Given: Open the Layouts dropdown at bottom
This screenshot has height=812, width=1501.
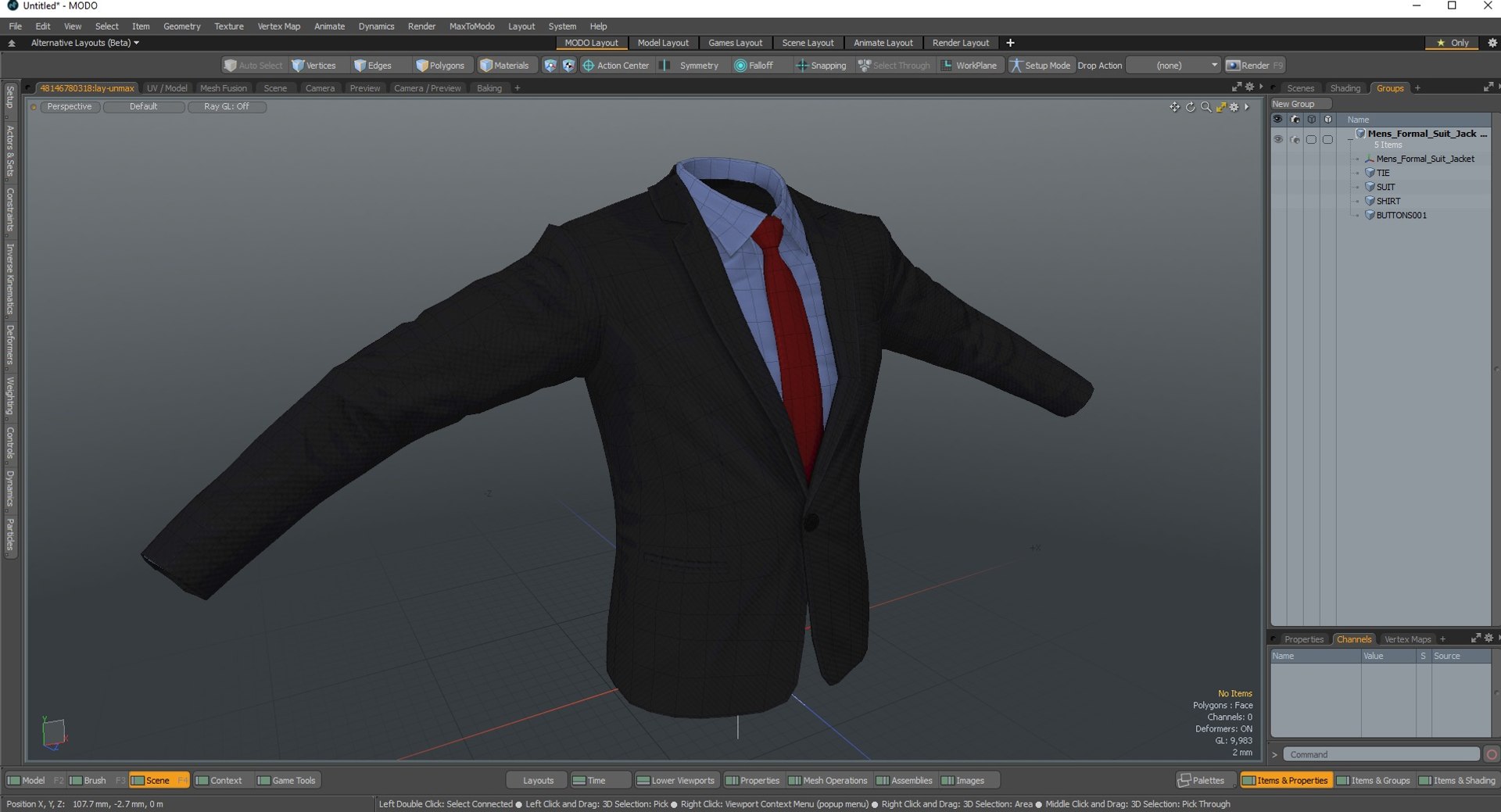Looking at the screenshot, I should (x=538, y=781).
